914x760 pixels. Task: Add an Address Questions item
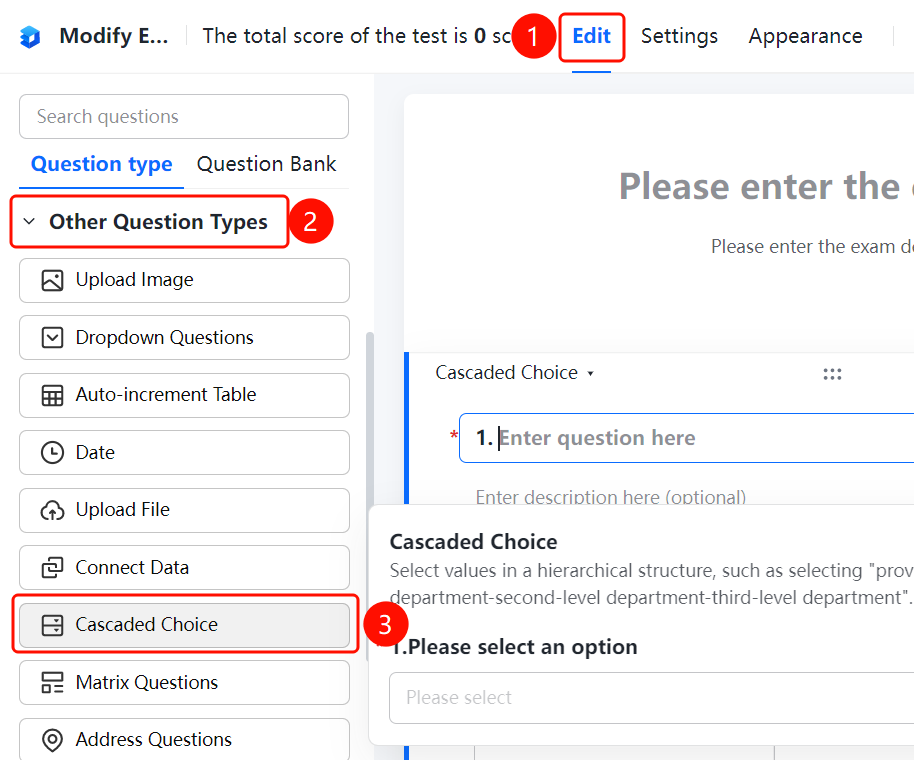[184, 739]
